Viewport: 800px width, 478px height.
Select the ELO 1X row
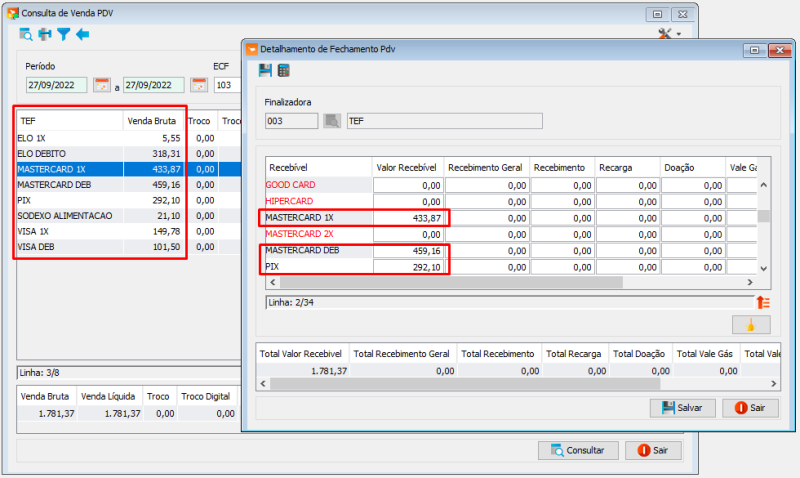tap(129, 138)
